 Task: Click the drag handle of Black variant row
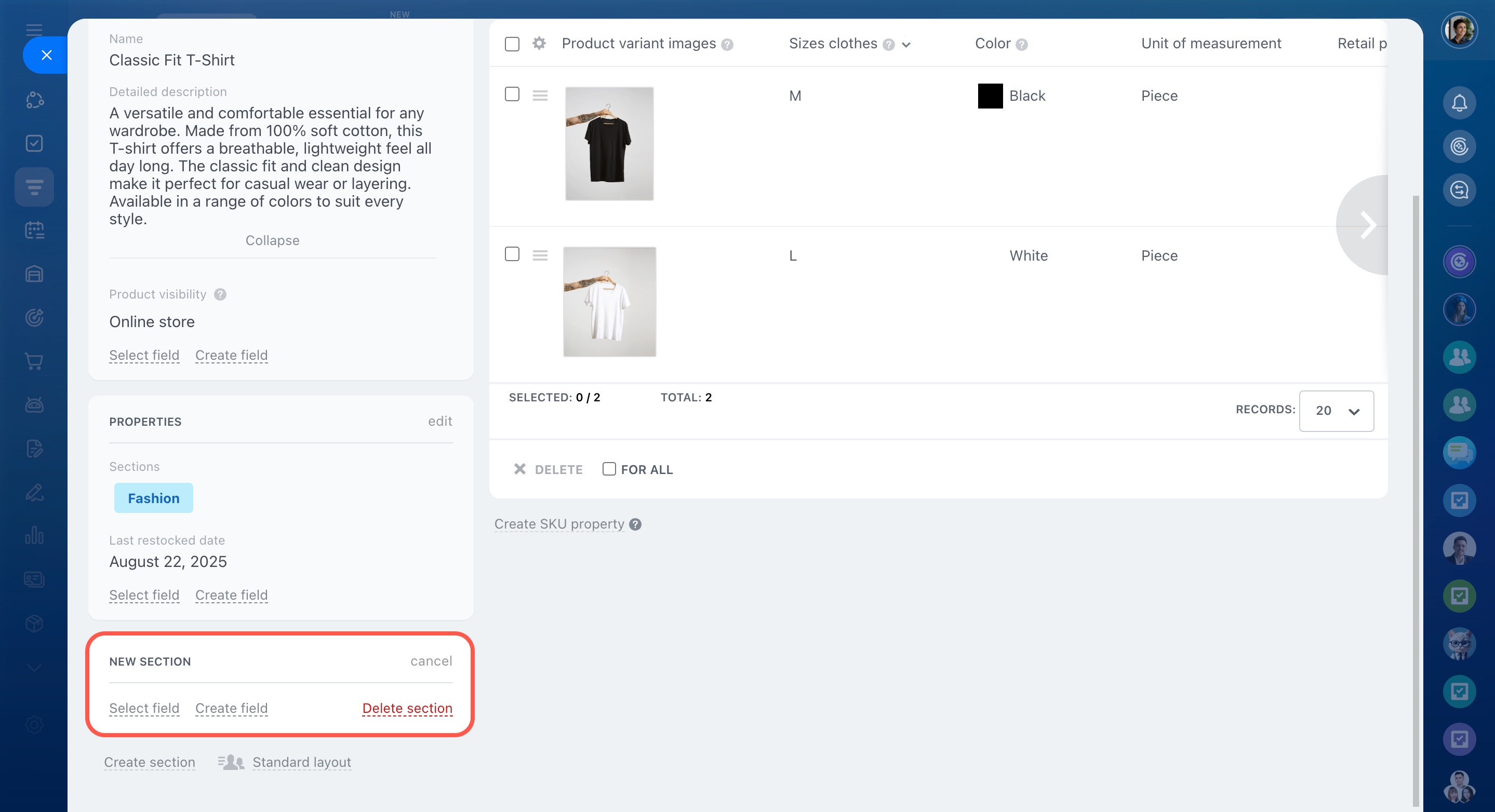coord(540,95)
